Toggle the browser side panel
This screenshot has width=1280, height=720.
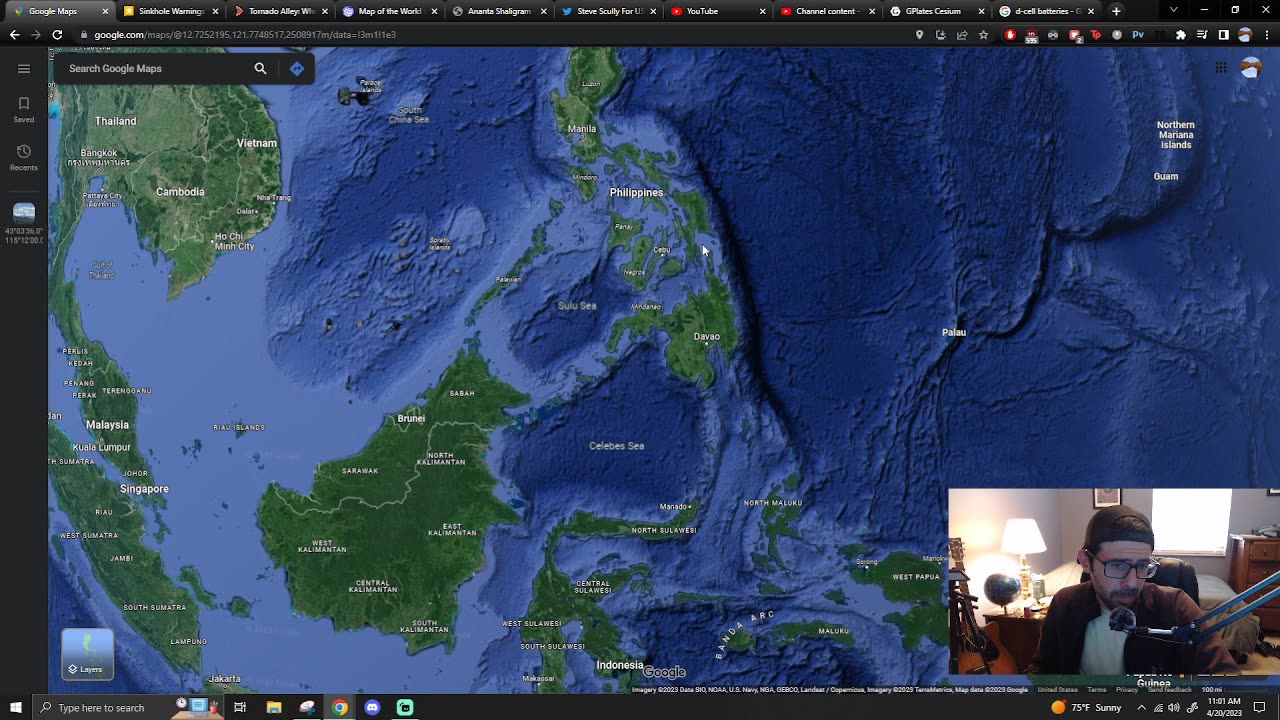pos(1223,35)
